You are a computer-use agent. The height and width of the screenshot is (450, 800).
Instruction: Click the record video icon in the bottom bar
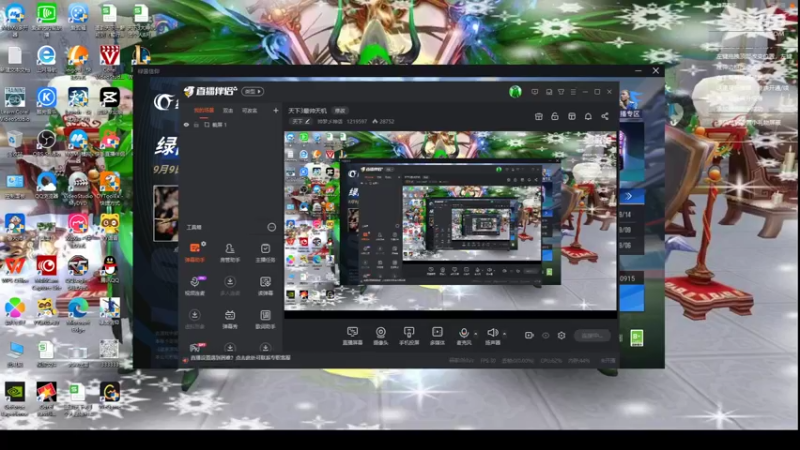click(x=529, y=335)
